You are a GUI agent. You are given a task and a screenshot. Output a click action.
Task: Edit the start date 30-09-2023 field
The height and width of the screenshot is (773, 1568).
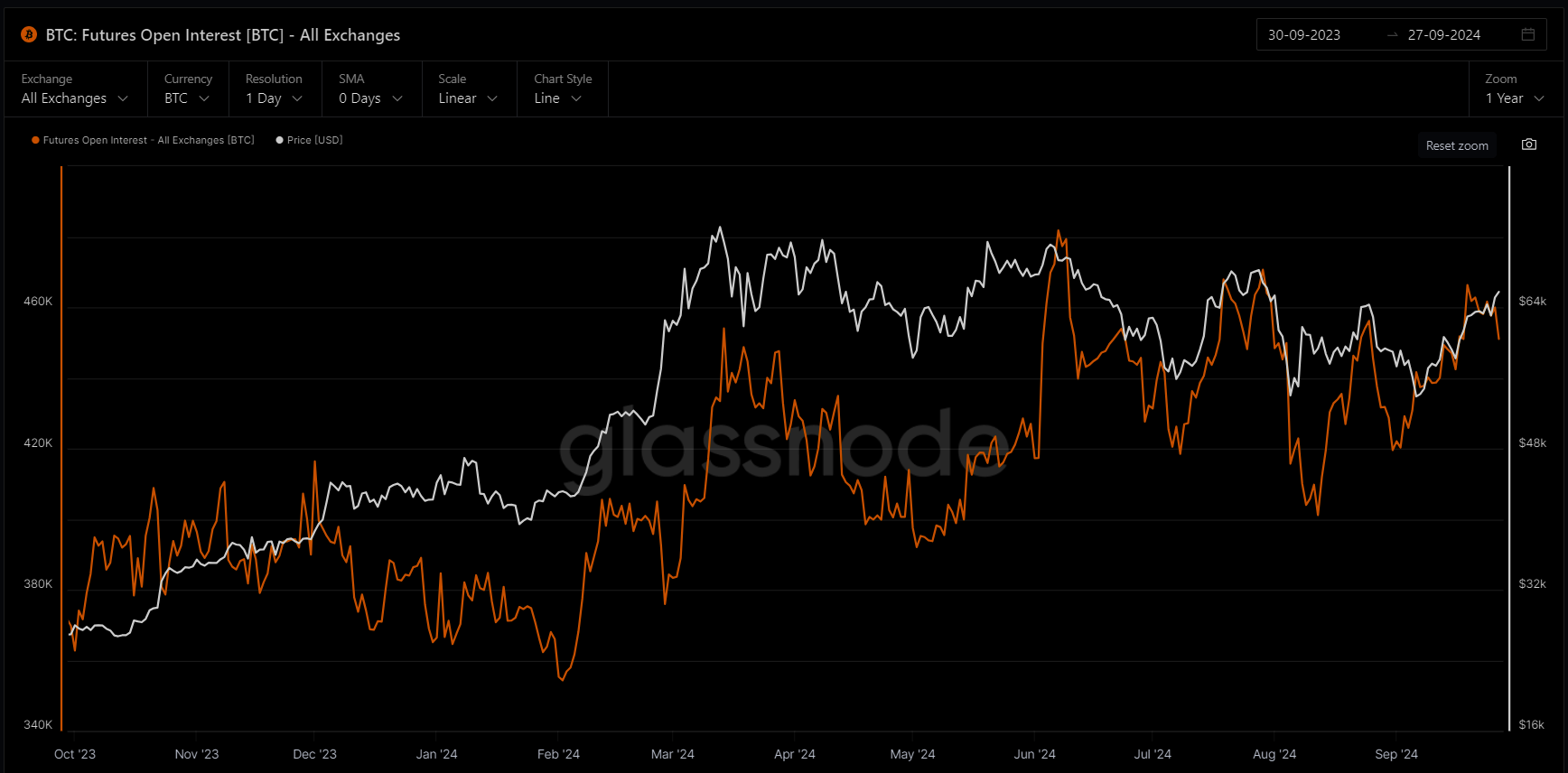pyautogui.click(x=1304, y=35)
